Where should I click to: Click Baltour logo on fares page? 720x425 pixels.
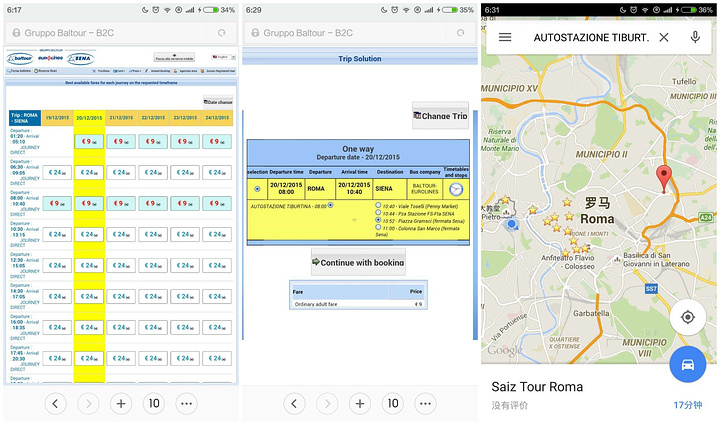(20, 58)
